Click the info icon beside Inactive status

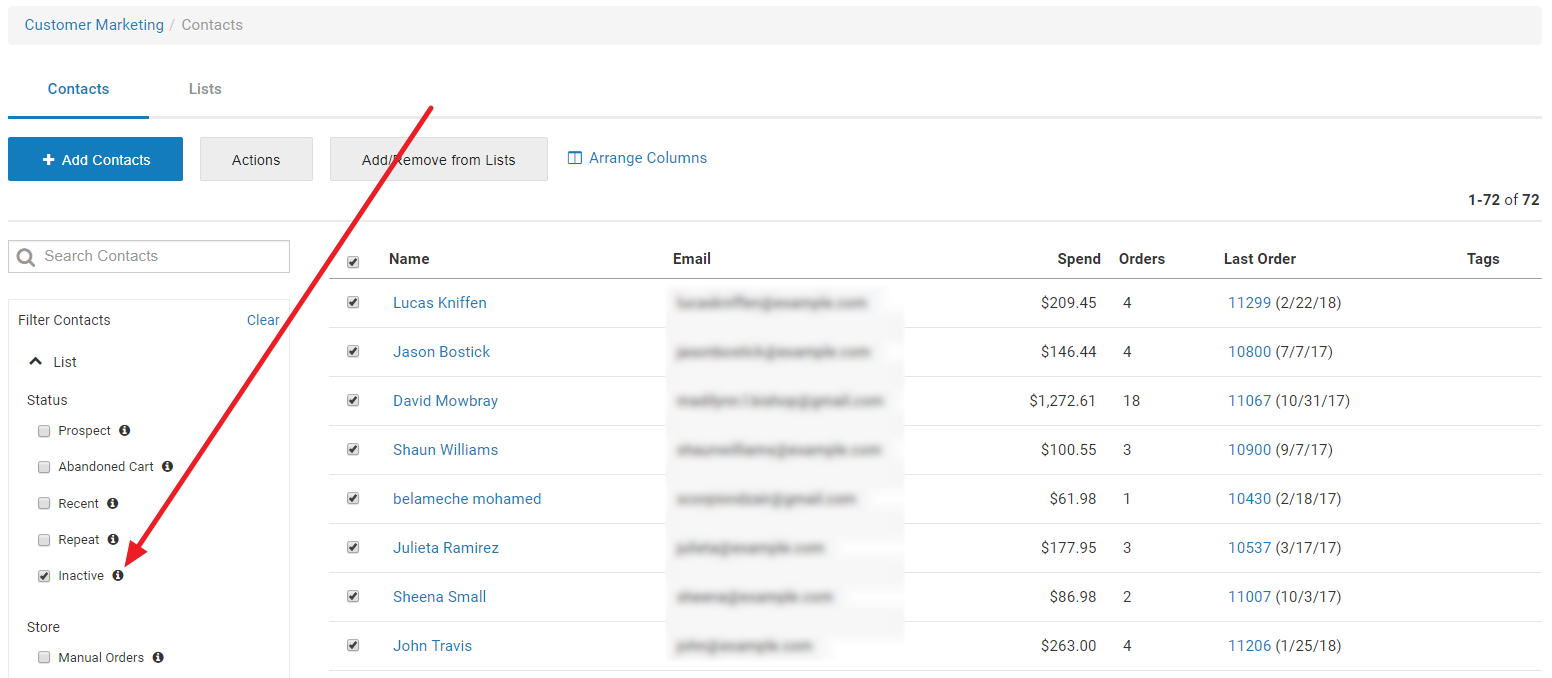pos(119,575)
